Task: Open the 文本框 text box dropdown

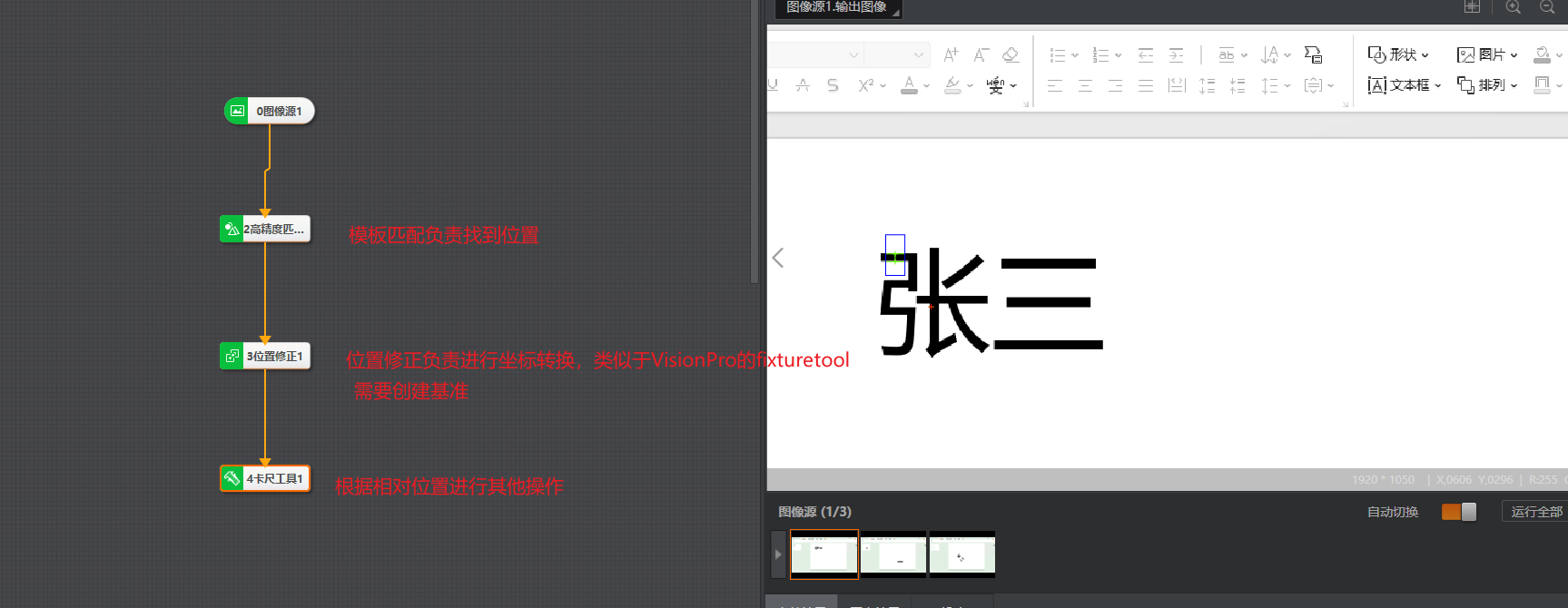Action: pos(1405,85)
